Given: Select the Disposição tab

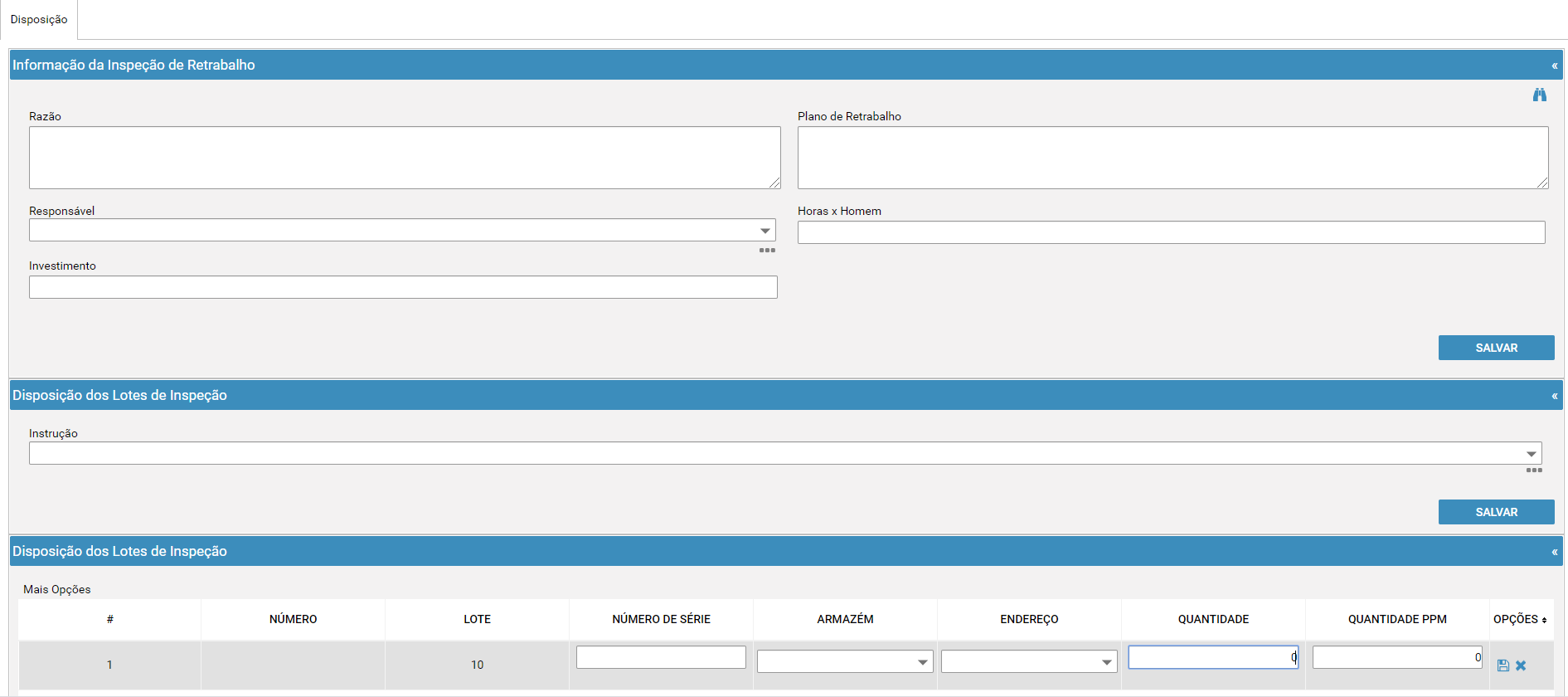Looking at the screenshot, I should (x=39, y=19).
